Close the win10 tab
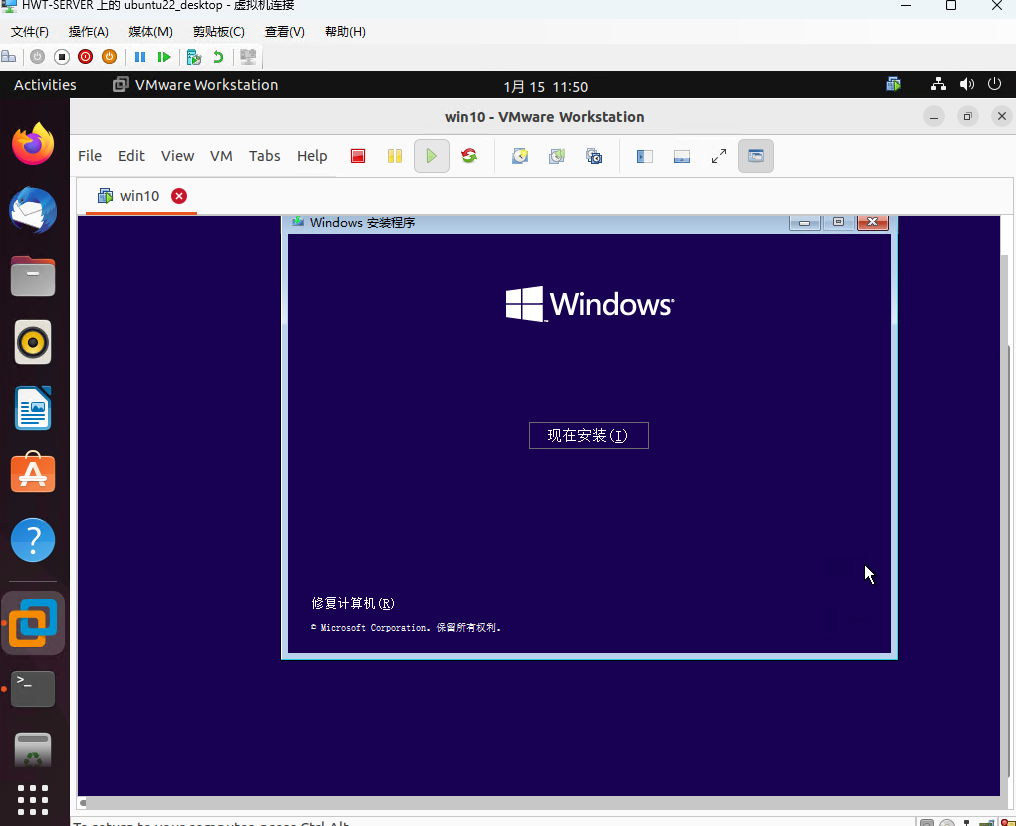Image resolution: width=1016 pixels, height=826 pixels. tap(179, 196)
